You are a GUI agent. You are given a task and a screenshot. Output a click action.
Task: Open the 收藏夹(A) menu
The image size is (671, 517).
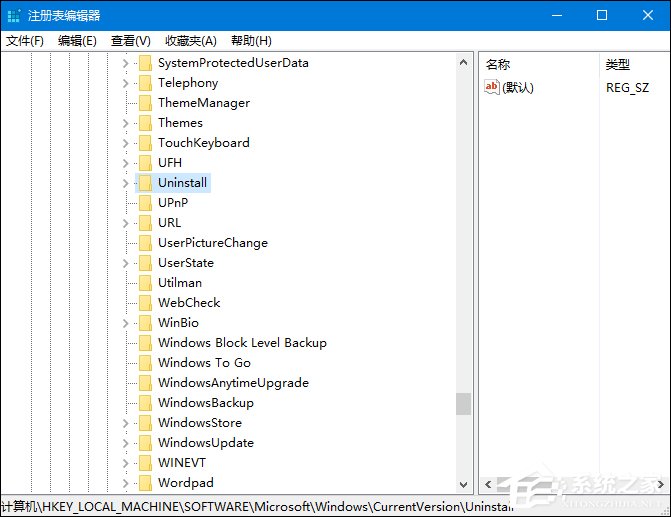pyautogui.click(x=190, y=41)
